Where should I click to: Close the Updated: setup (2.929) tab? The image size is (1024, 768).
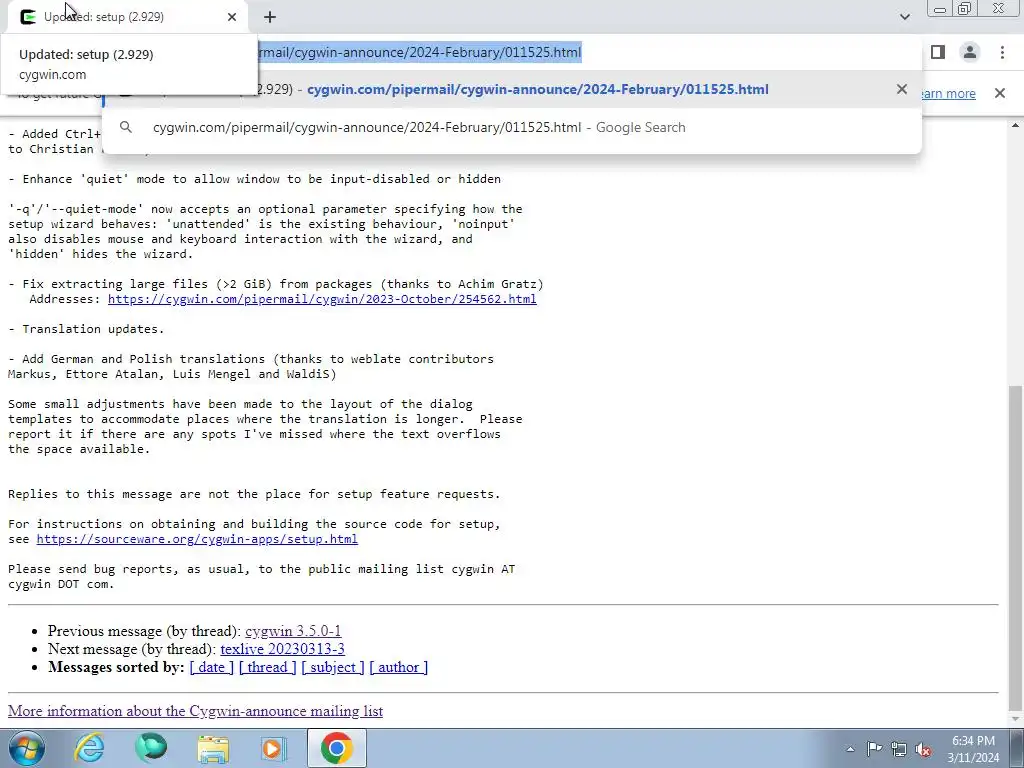(232, 17)
